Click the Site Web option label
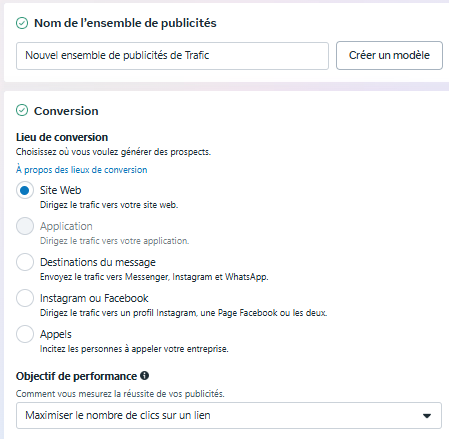Screen dimensions: 449x439 click(61, 190)
